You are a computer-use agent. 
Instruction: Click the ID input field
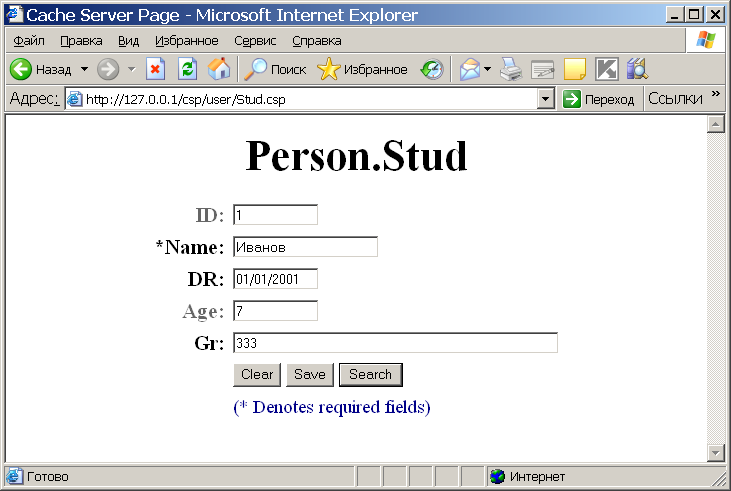pos(276,215)
